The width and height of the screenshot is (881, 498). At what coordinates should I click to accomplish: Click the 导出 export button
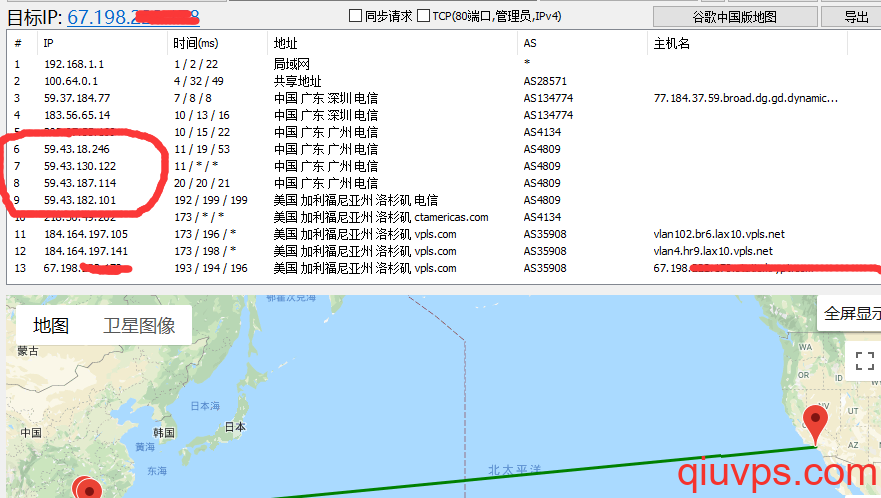click(855, 17)
